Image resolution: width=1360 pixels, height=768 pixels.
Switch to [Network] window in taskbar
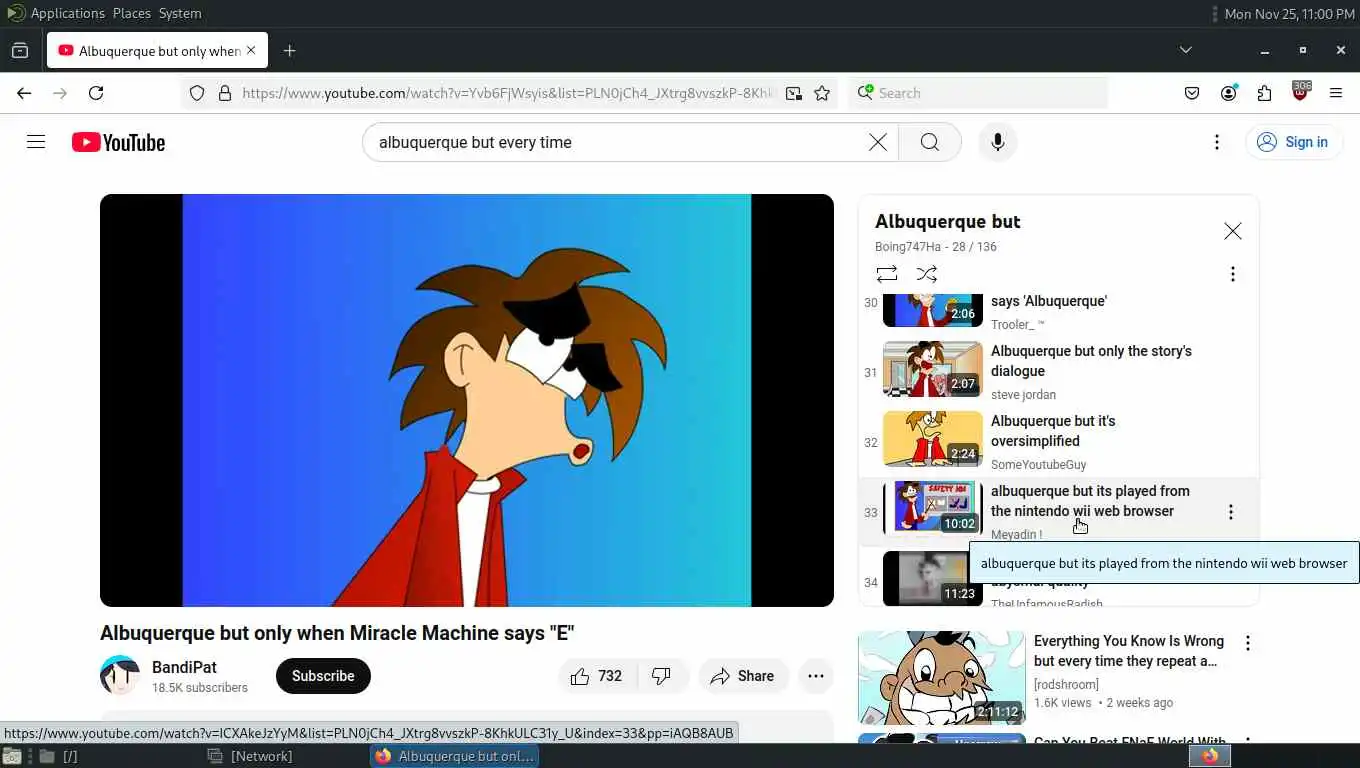(250, 756)
